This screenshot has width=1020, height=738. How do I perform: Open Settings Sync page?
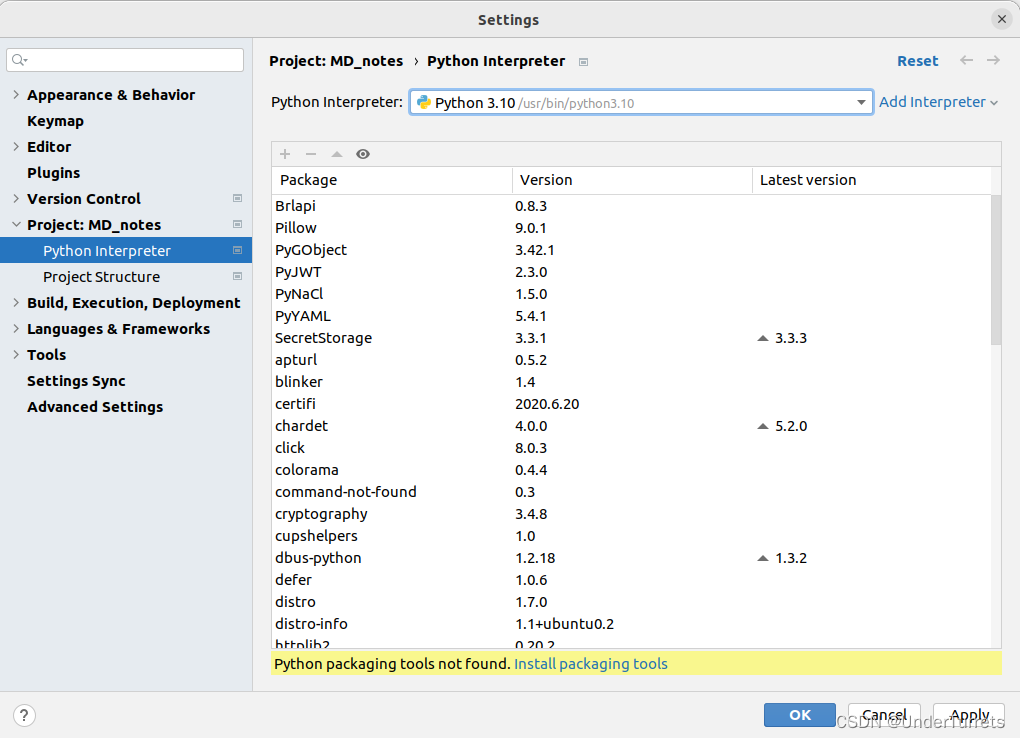[x=76, y=381]
